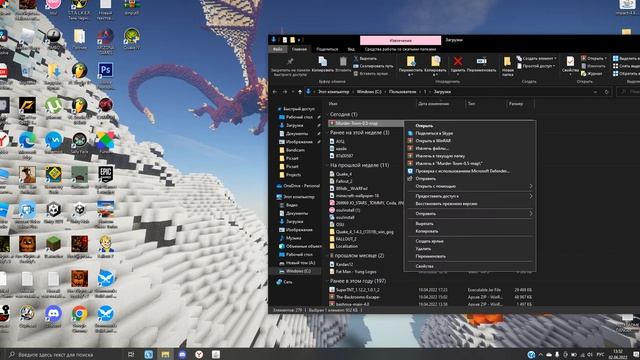
Task: Click Пользователи in the address path
Action: pyautogui.click(x=402, y=92)
